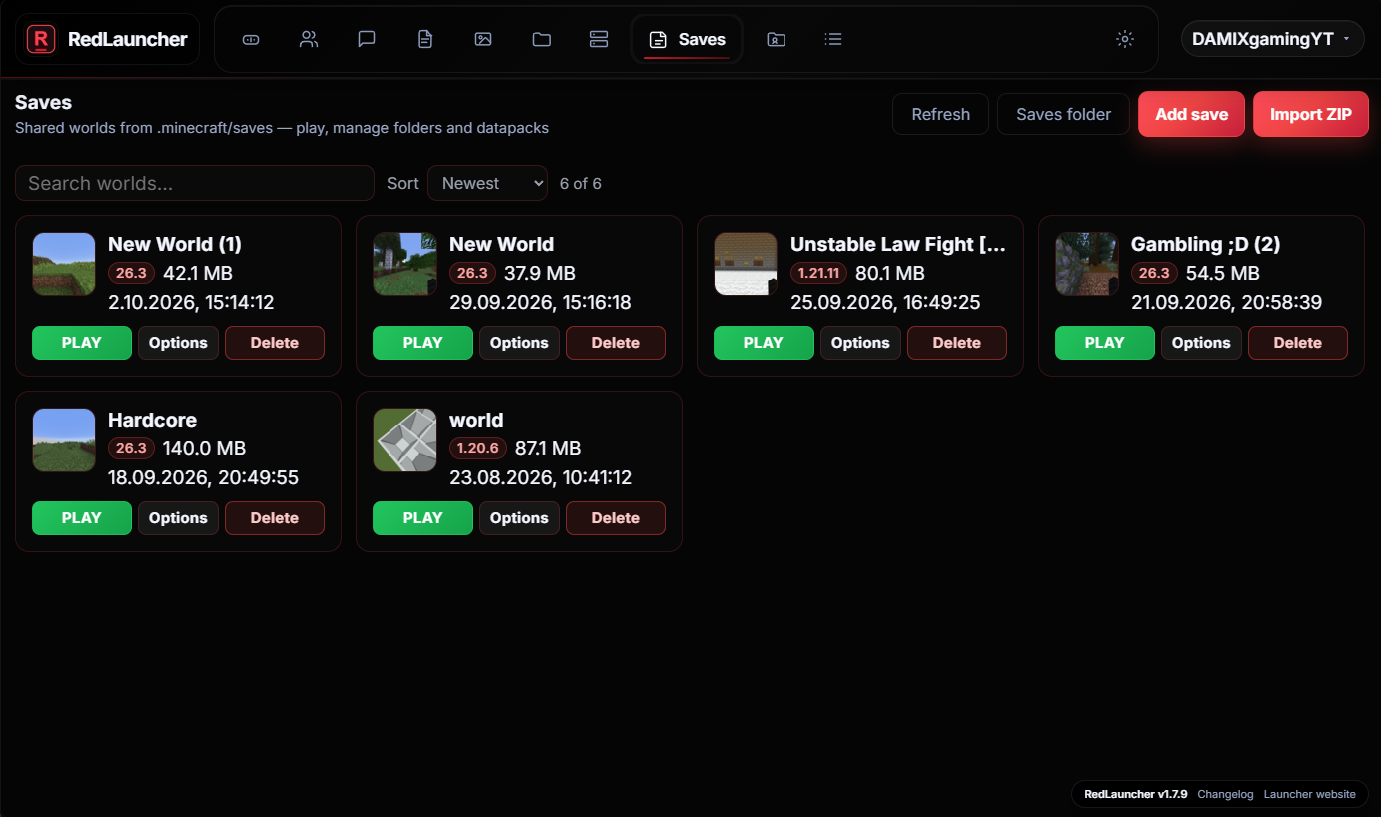Open the contact folder icon tab
The width and height of the screenshot is (1381, 817).
point(775,39)
